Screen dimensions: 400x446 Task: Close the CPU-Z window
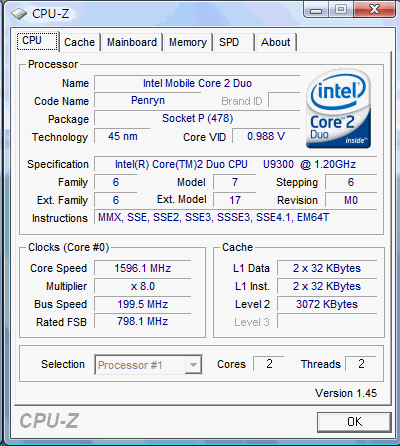[374, 9]
